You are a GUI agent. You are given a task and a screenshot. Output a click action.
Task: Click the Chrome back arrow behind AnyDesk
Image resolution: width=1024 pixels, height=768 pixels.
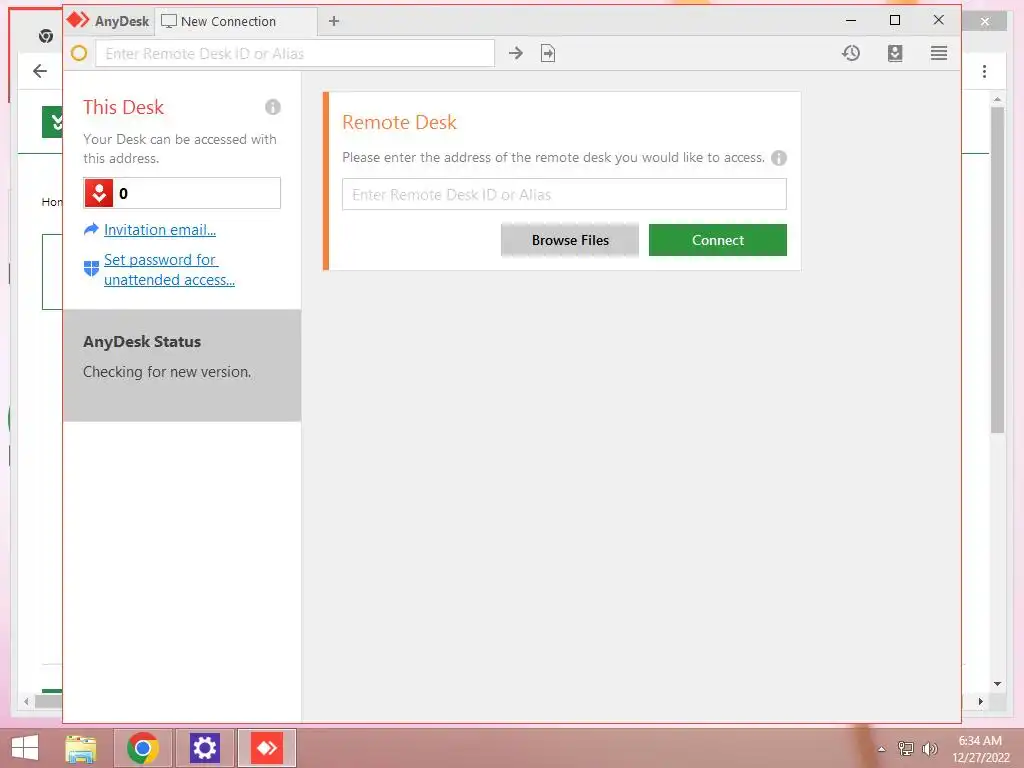pos(40,71)
